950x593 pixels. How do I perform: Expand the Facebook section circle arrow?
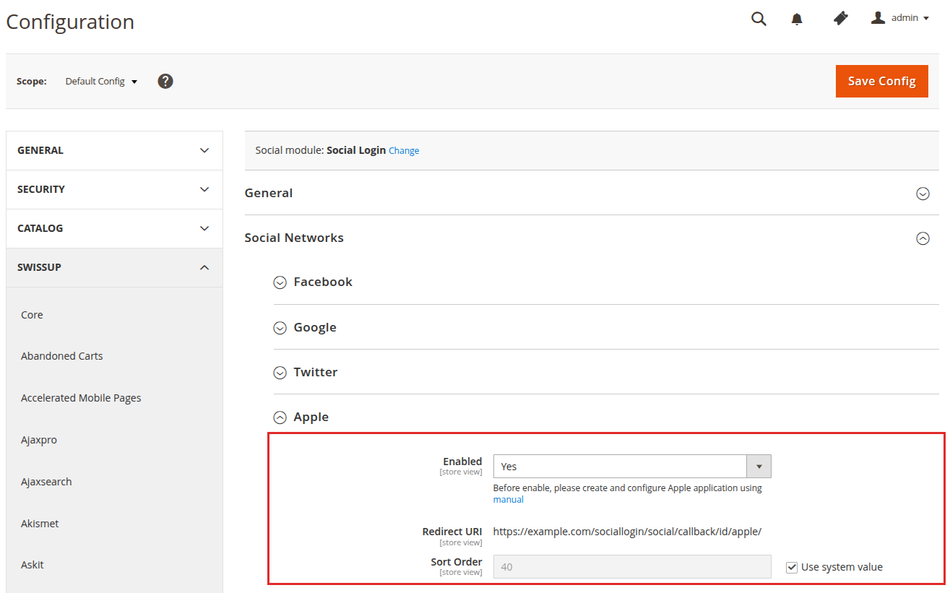click(x=280, y=282)
